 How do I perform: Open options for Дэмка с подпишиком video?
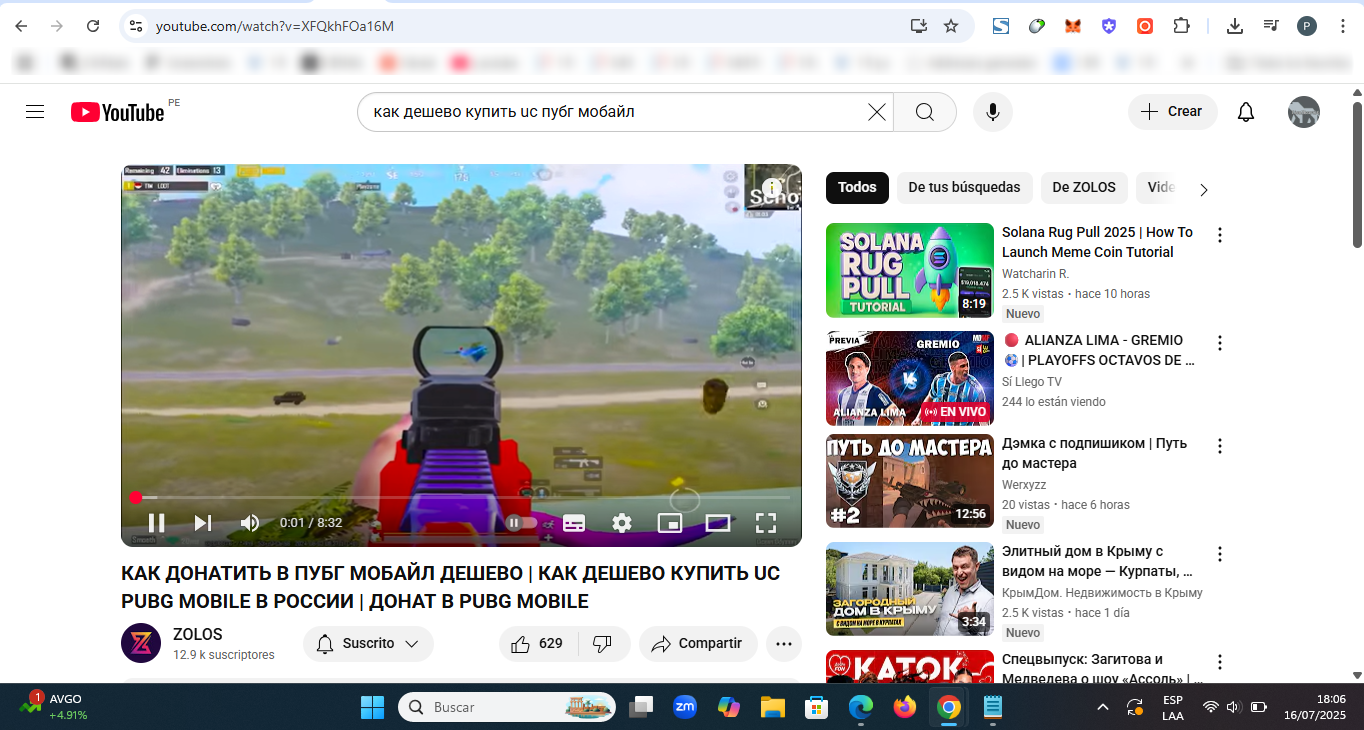click(1219, 446)
